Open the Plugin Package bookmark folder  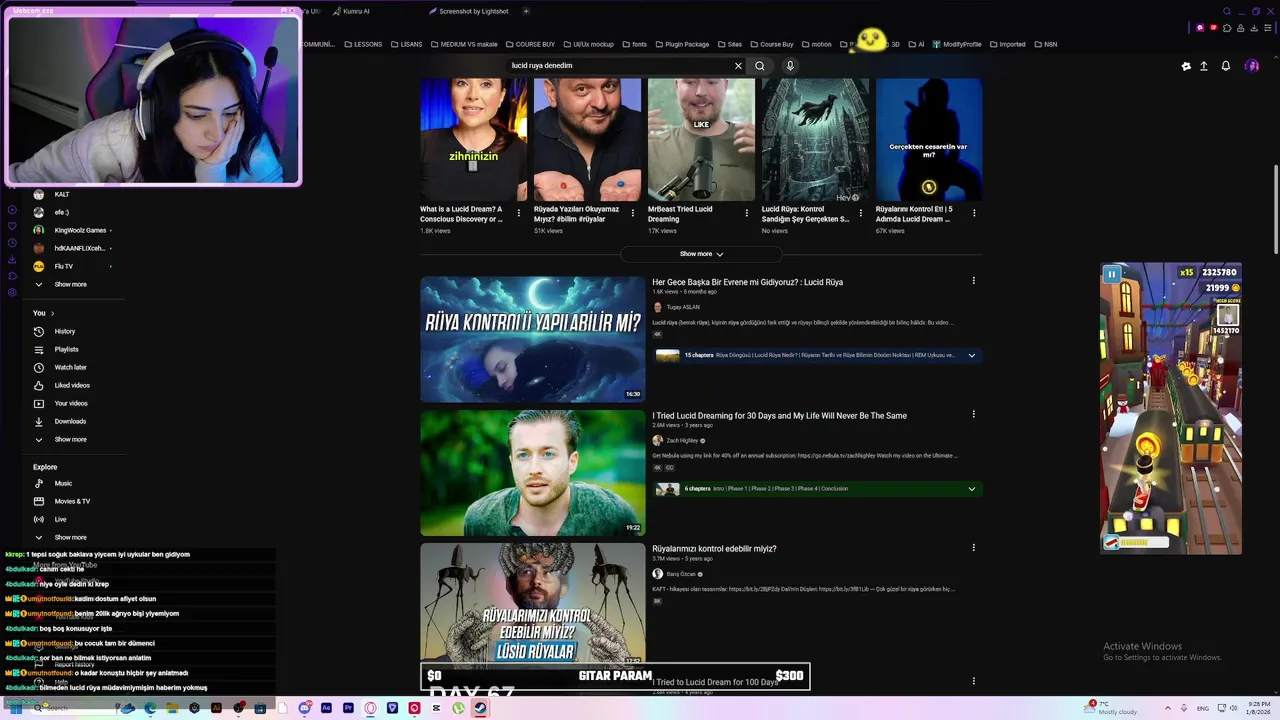(x=682, y=44)
